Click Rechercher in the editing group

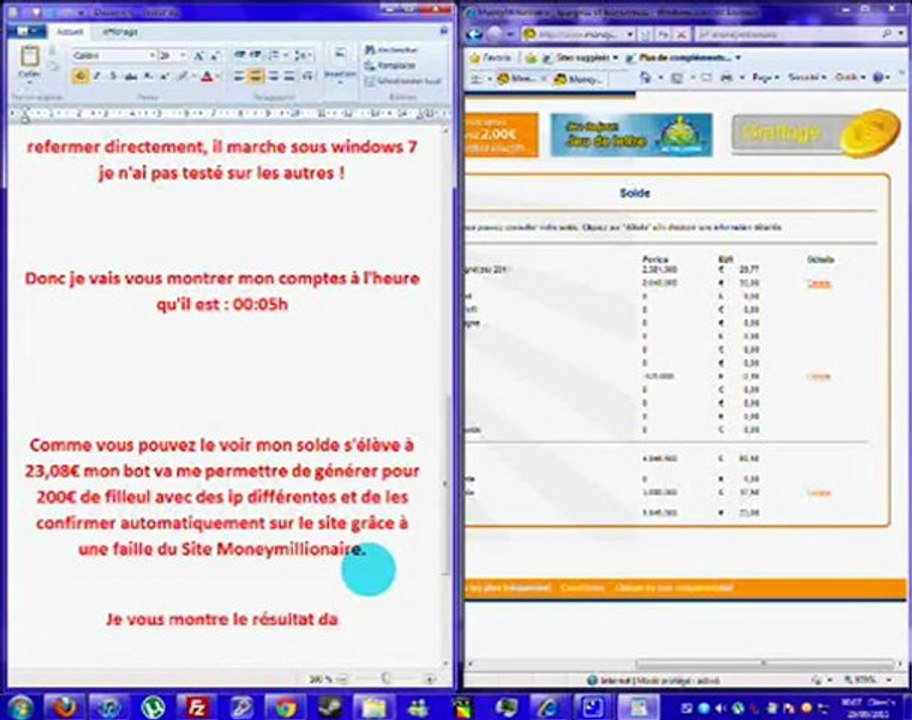tap(391, 50)
